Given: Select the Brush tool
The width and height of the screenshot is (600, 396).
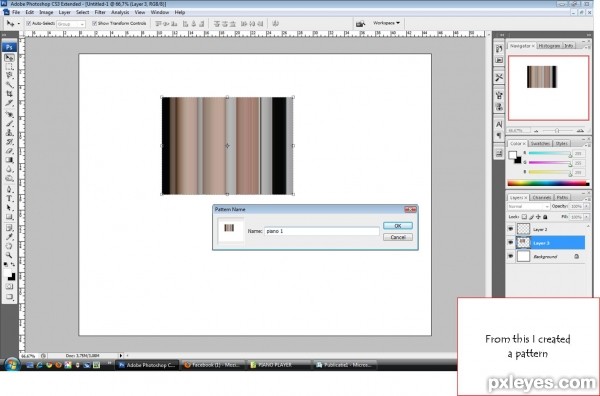Looking at the screenshot, I should tap(9, 123).
